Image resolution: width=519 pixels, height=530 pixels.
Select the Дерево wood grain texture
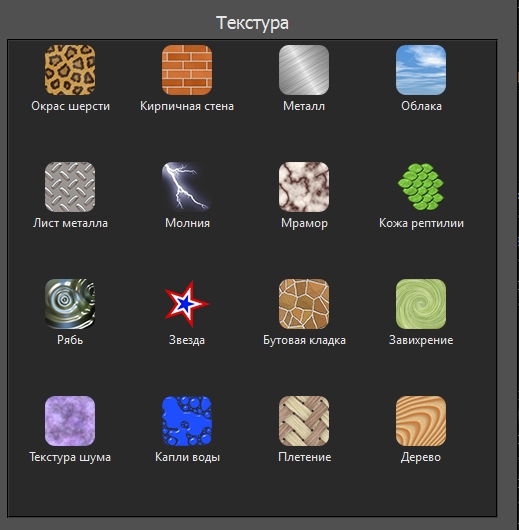421,421
